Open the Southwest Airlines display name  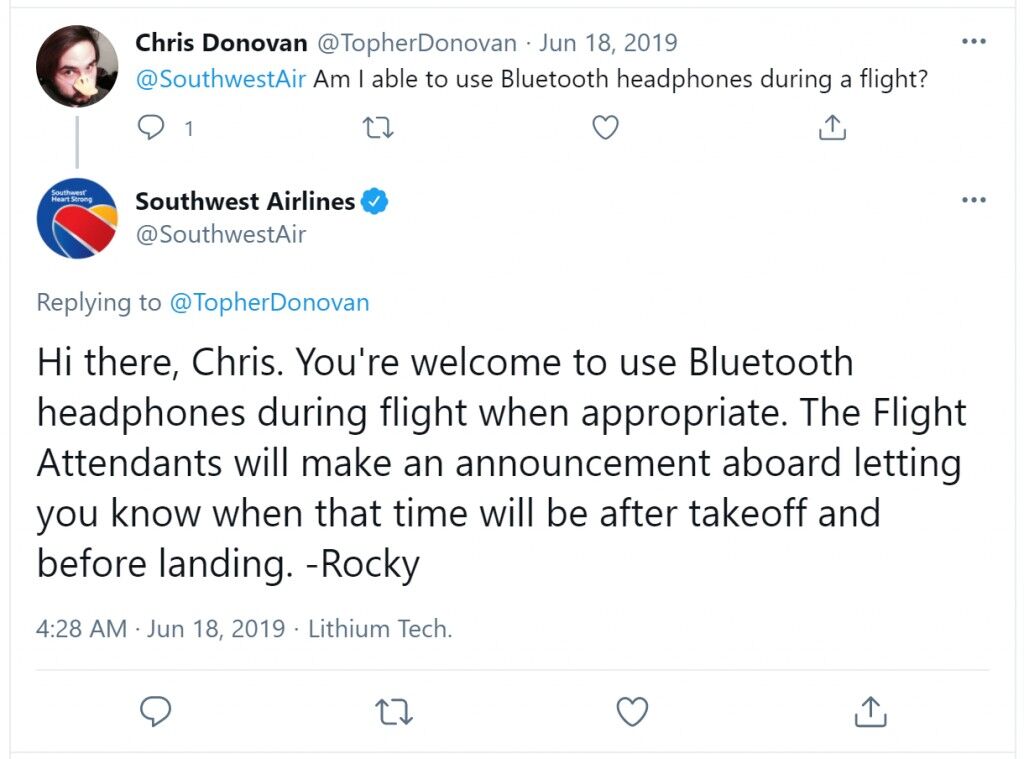click(x=245, y=201)
